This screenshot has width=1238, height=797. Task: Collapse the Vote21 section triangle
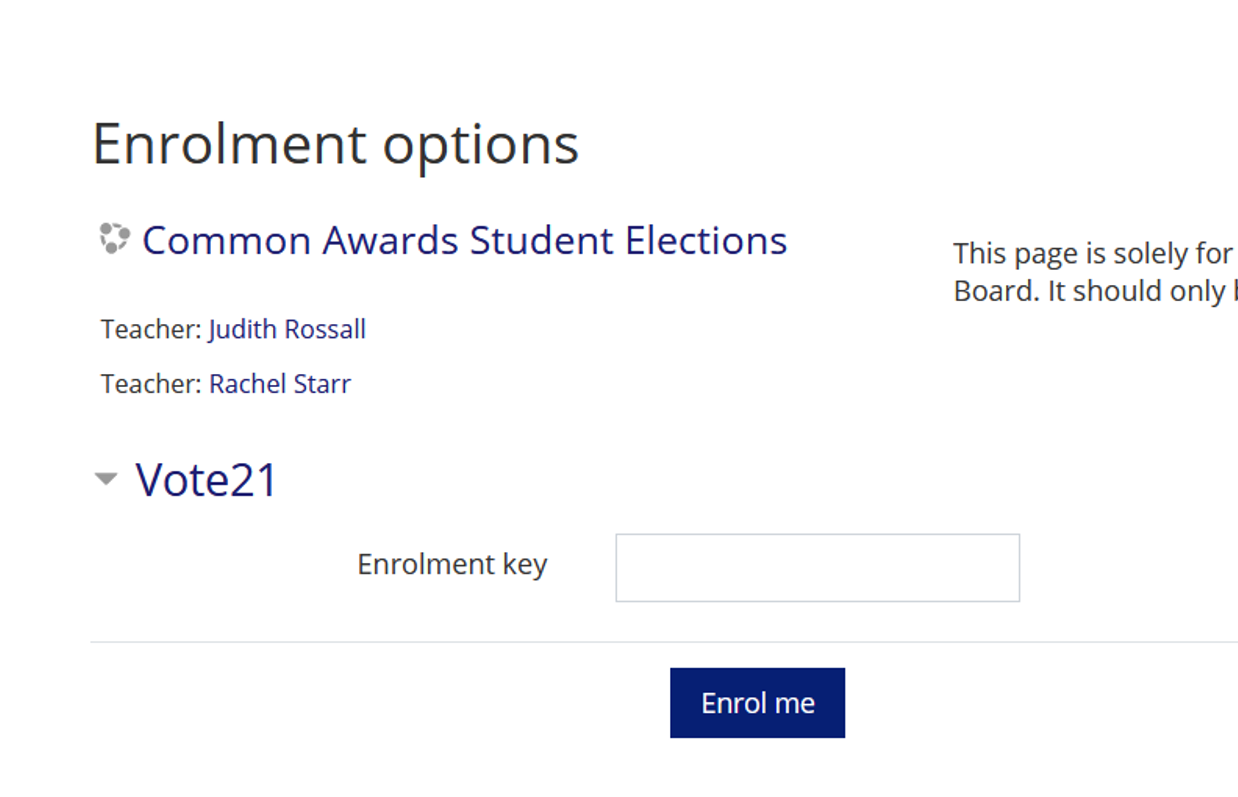coord(106,479)
